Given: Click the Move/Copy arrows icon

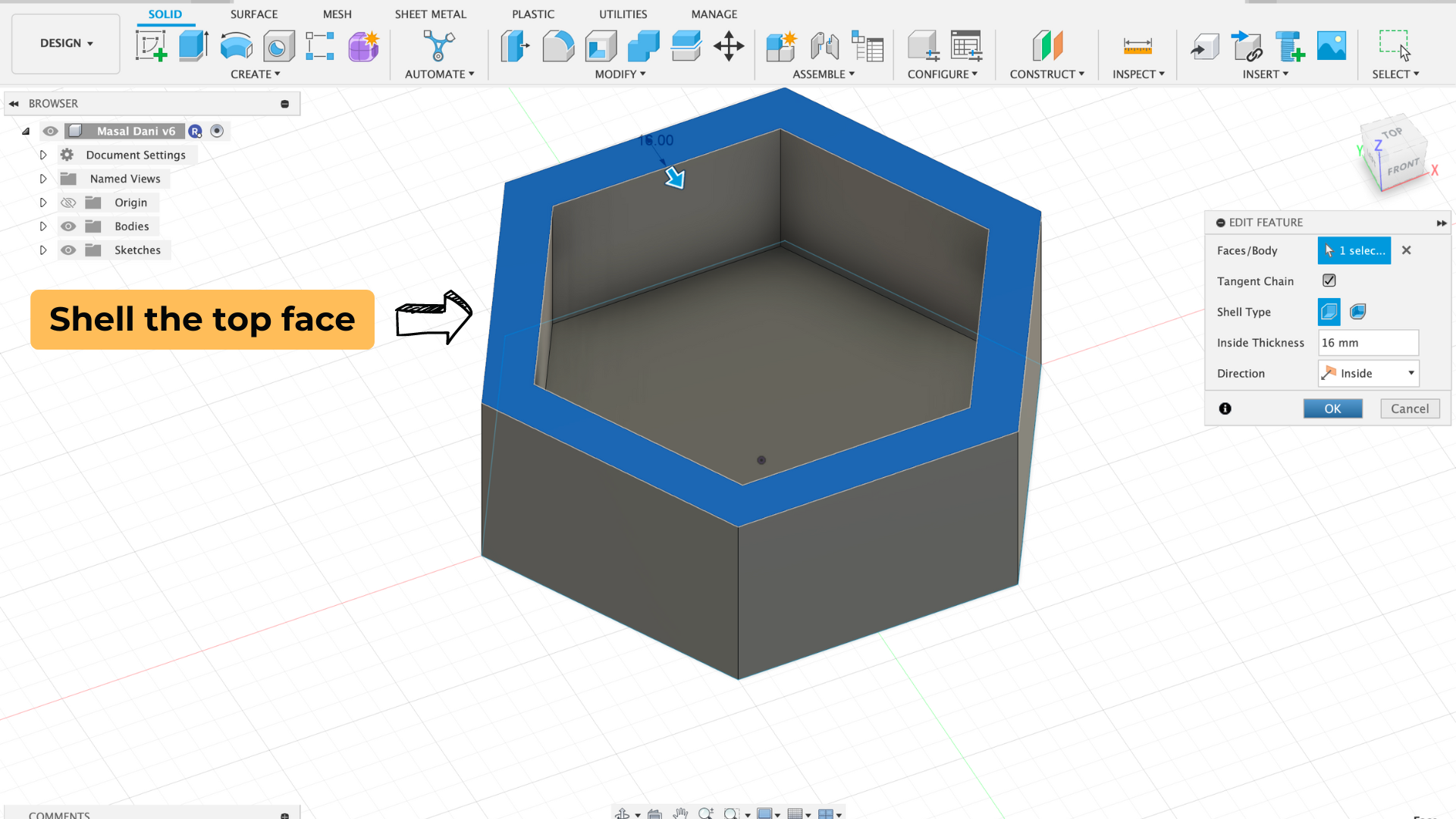Looking at the screenshot, I should (728, 46).
